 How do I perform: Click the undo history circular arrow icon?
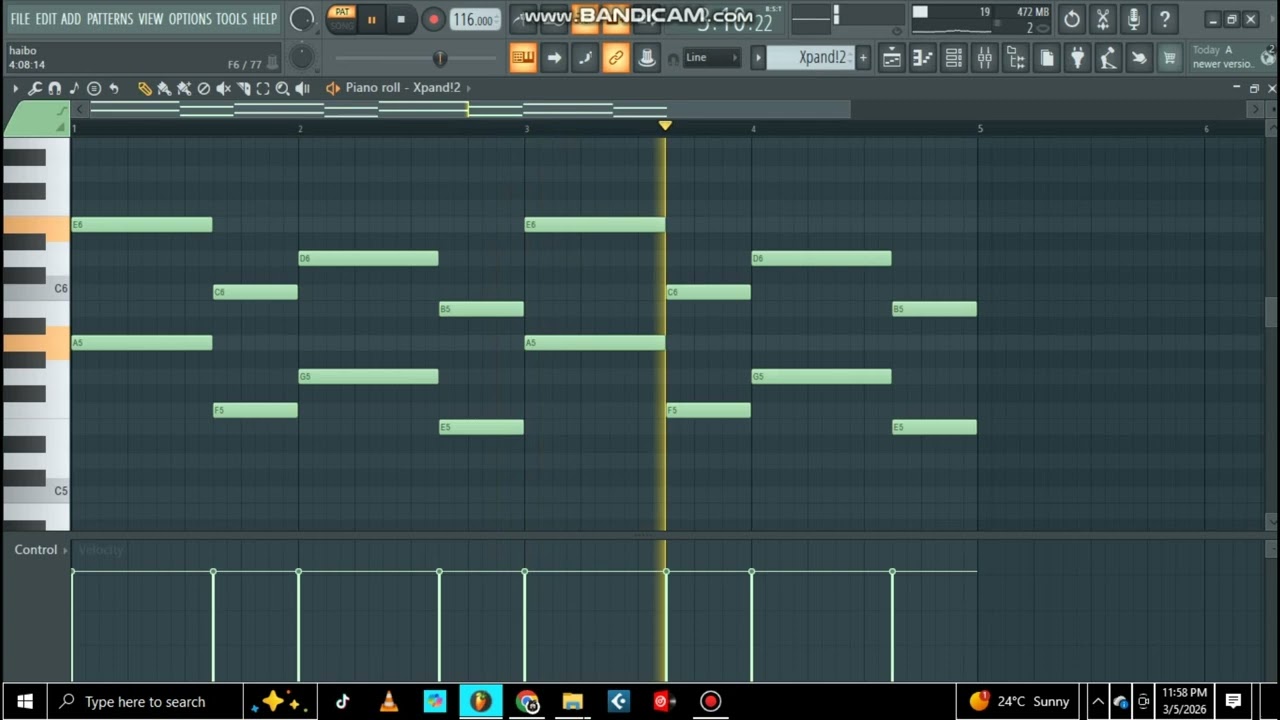pyautogui.click(x=1071, y=19)
